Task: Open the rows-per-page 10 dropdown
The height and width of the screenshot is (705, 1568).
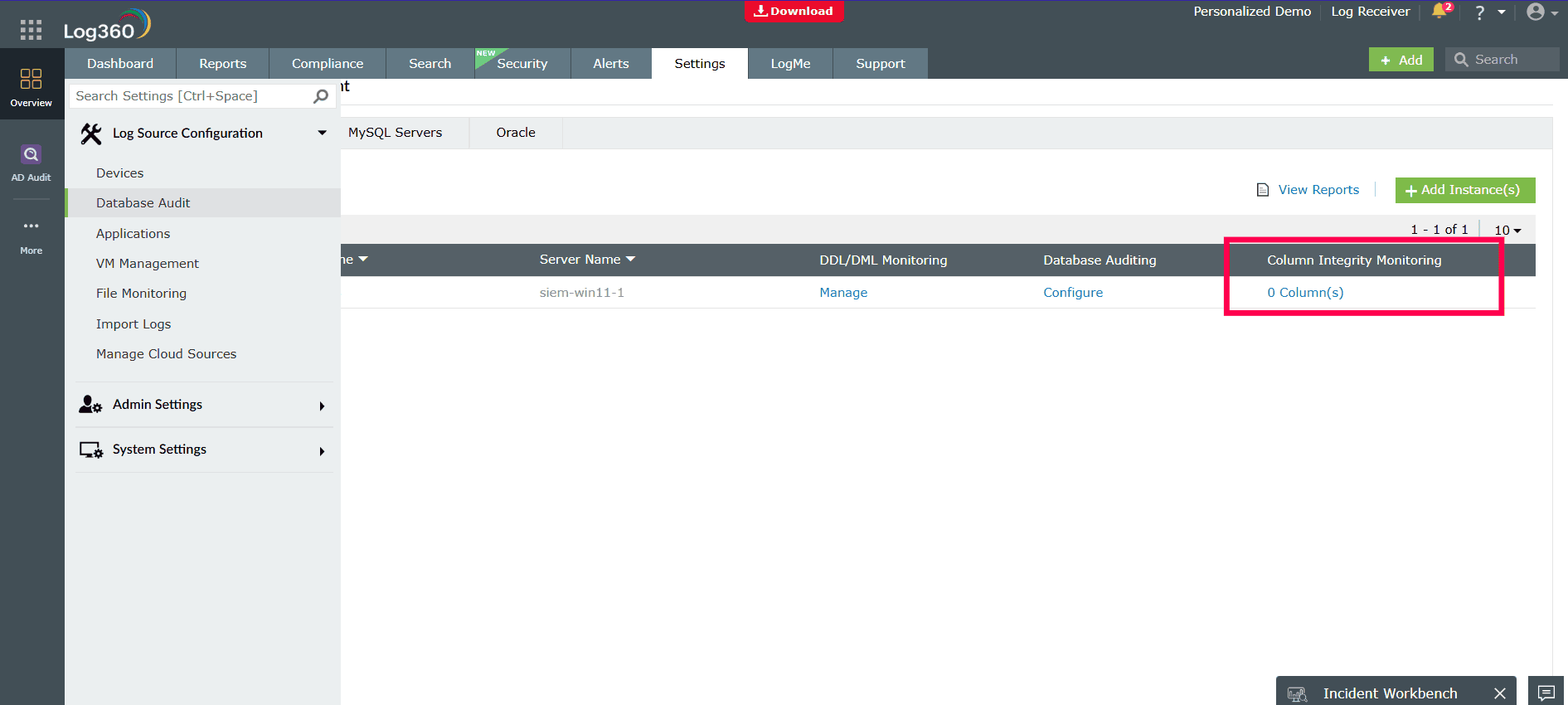Action: click(1507, 230)
